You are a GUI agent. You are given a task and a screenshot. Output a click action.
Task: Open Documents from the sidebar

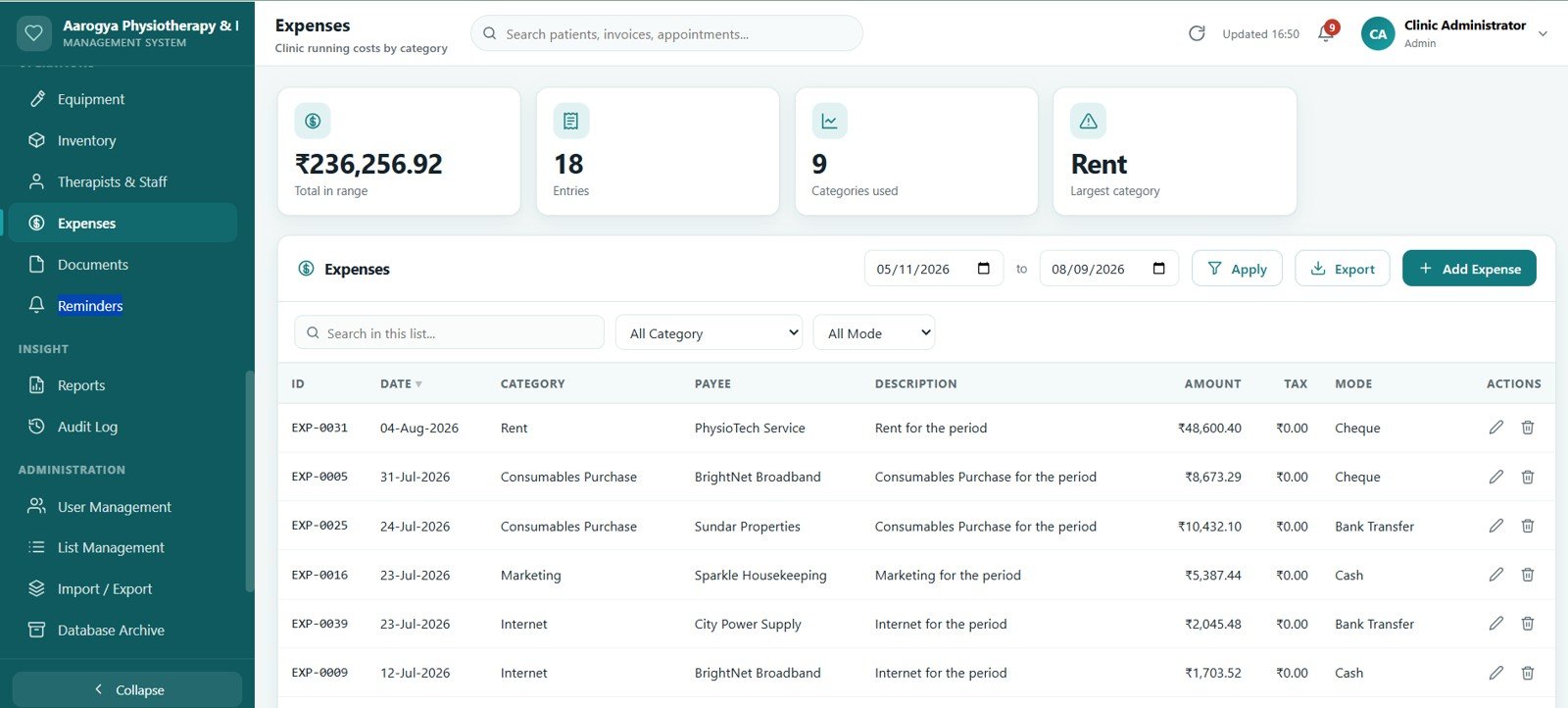click(x=123, y=264)
